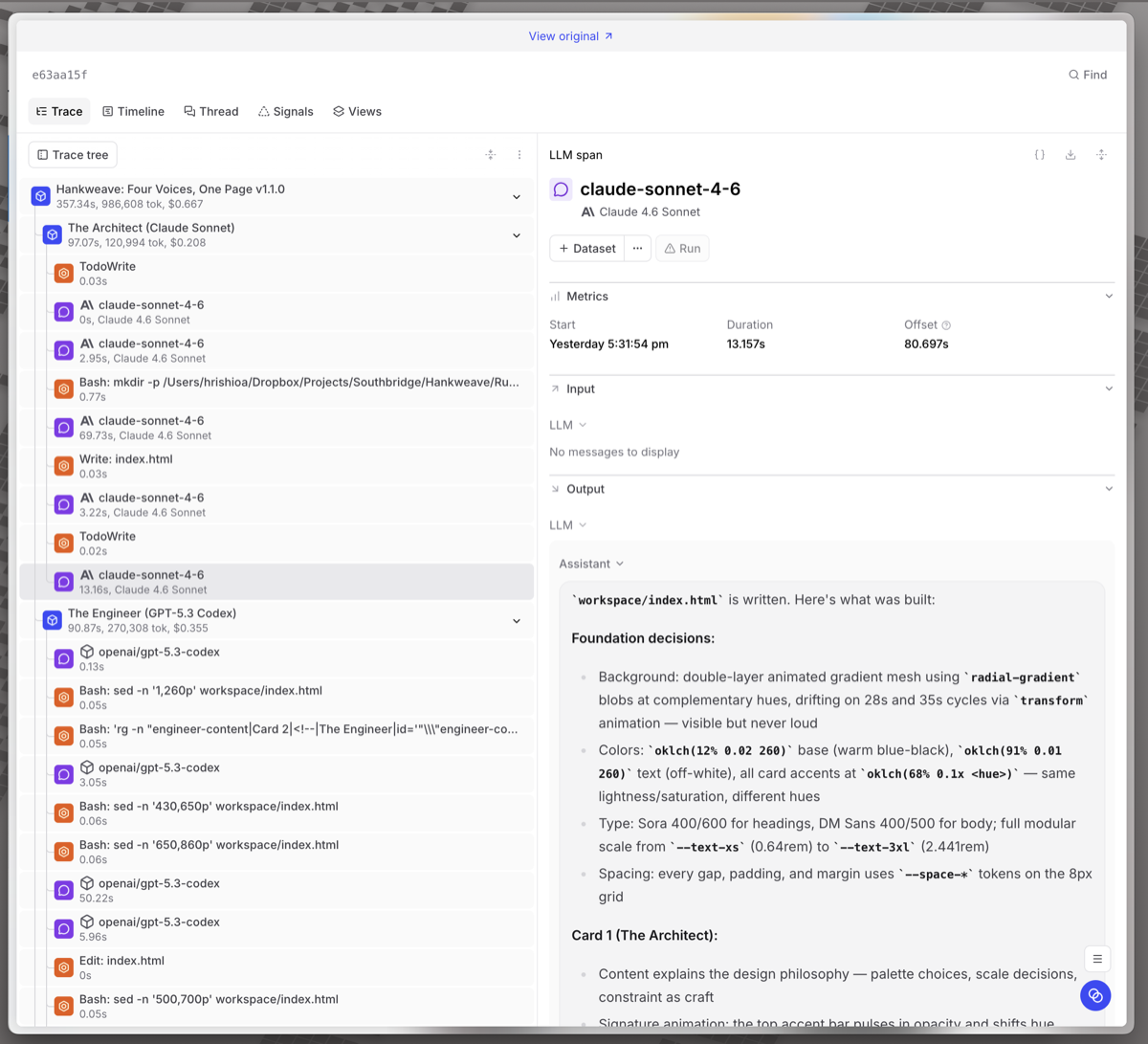The image size is (1148, 1044).
Task: Click the Run button
Action: [x=682, y=249]
